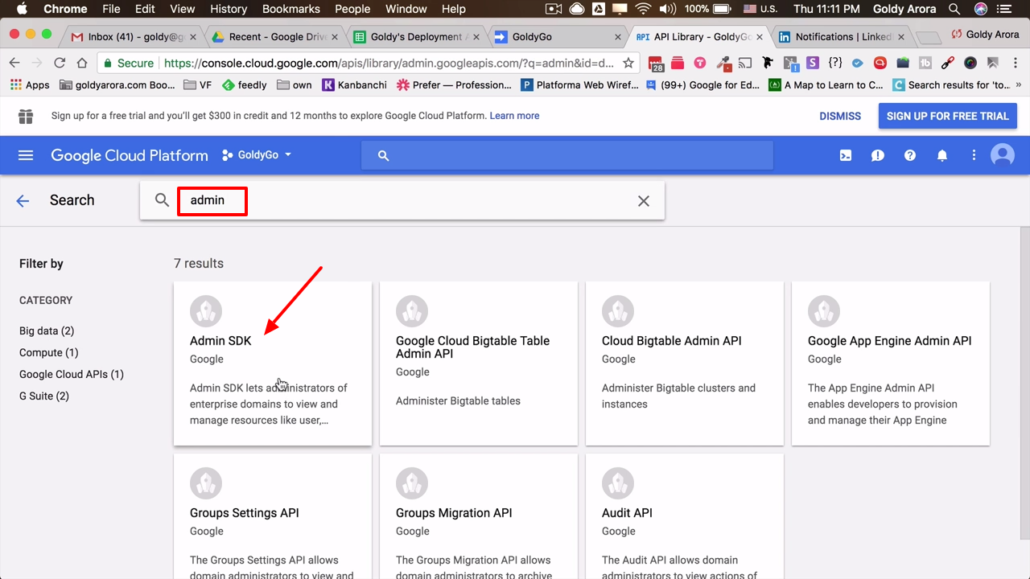Open the macOS volume icon

coord(667,9)
